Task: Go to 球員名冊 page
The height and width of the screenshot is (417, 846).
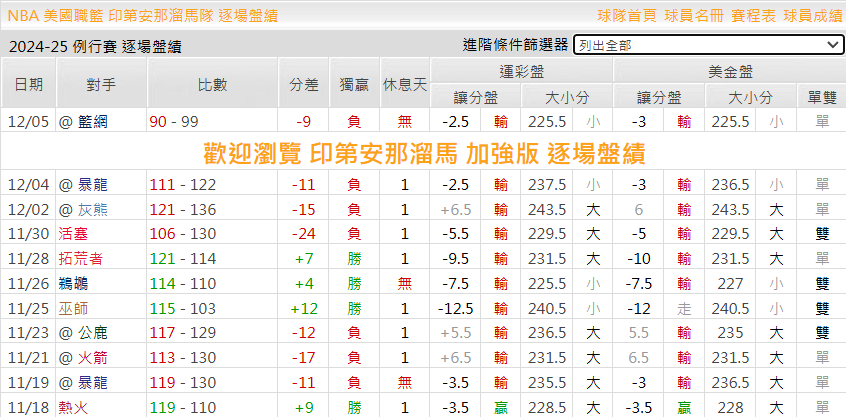Action: (x=694, y=16)
